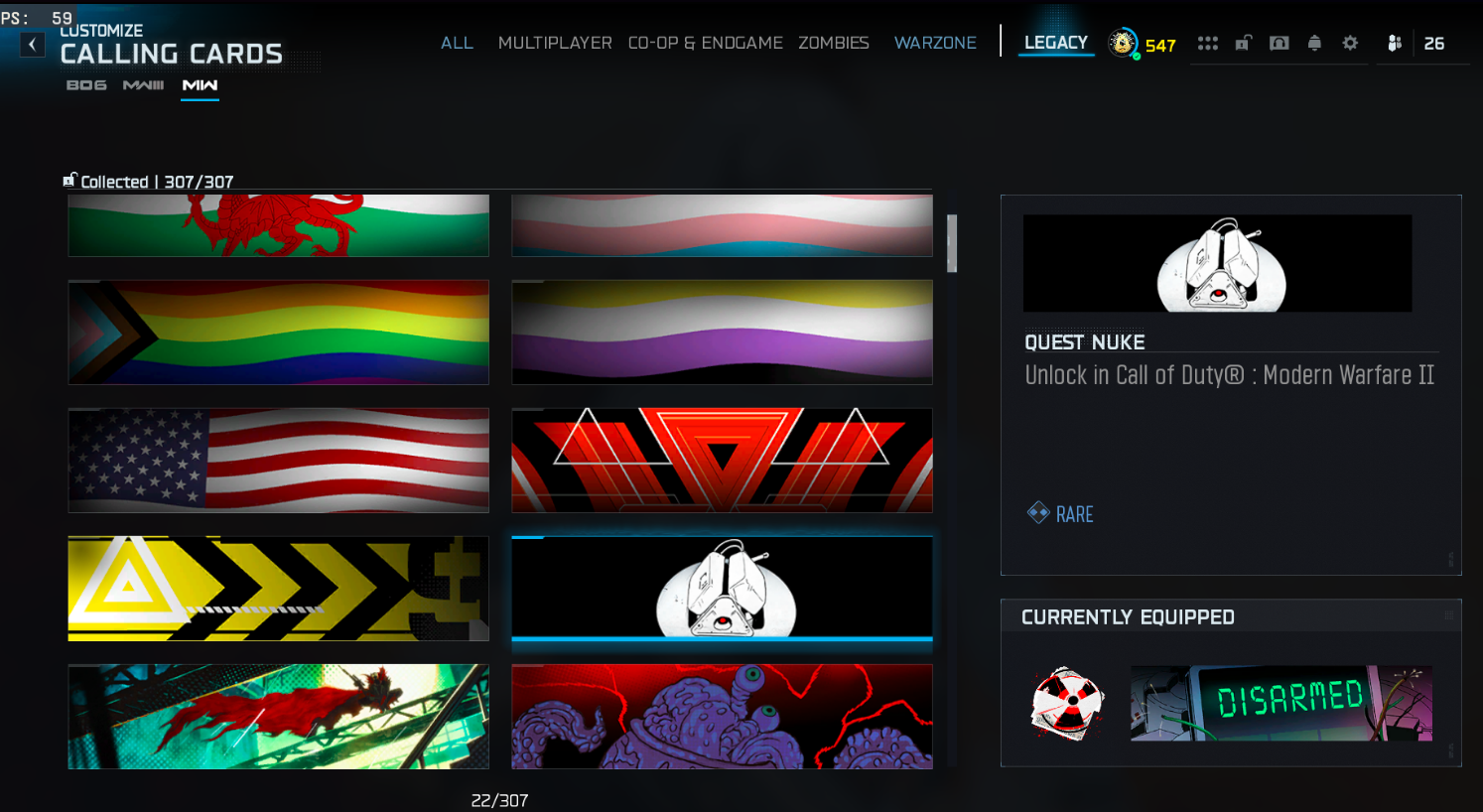Click the equipped DISARMED calling card
Viewport: 1483px width, 812px height.
1281,703
